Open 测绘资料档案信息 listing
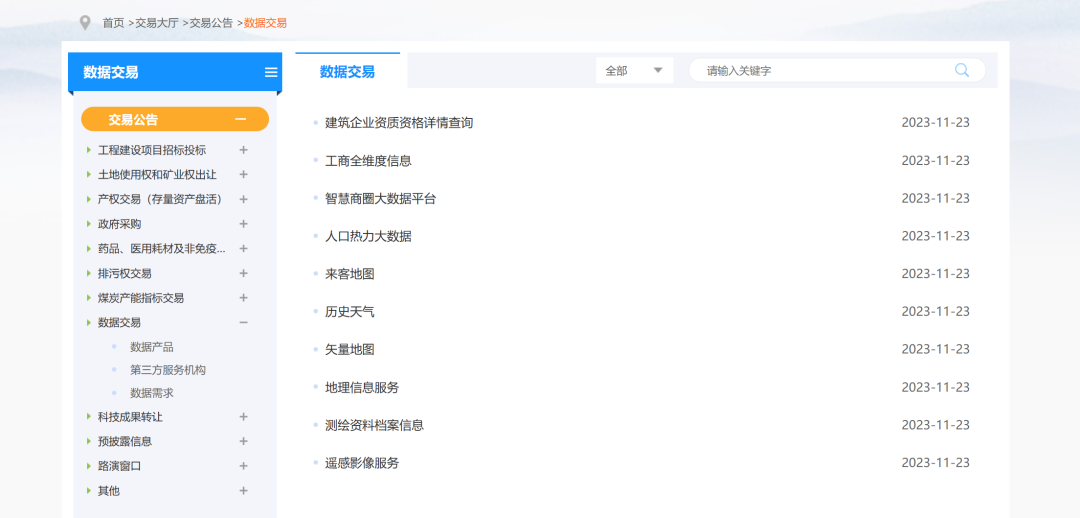 (375, 425)
